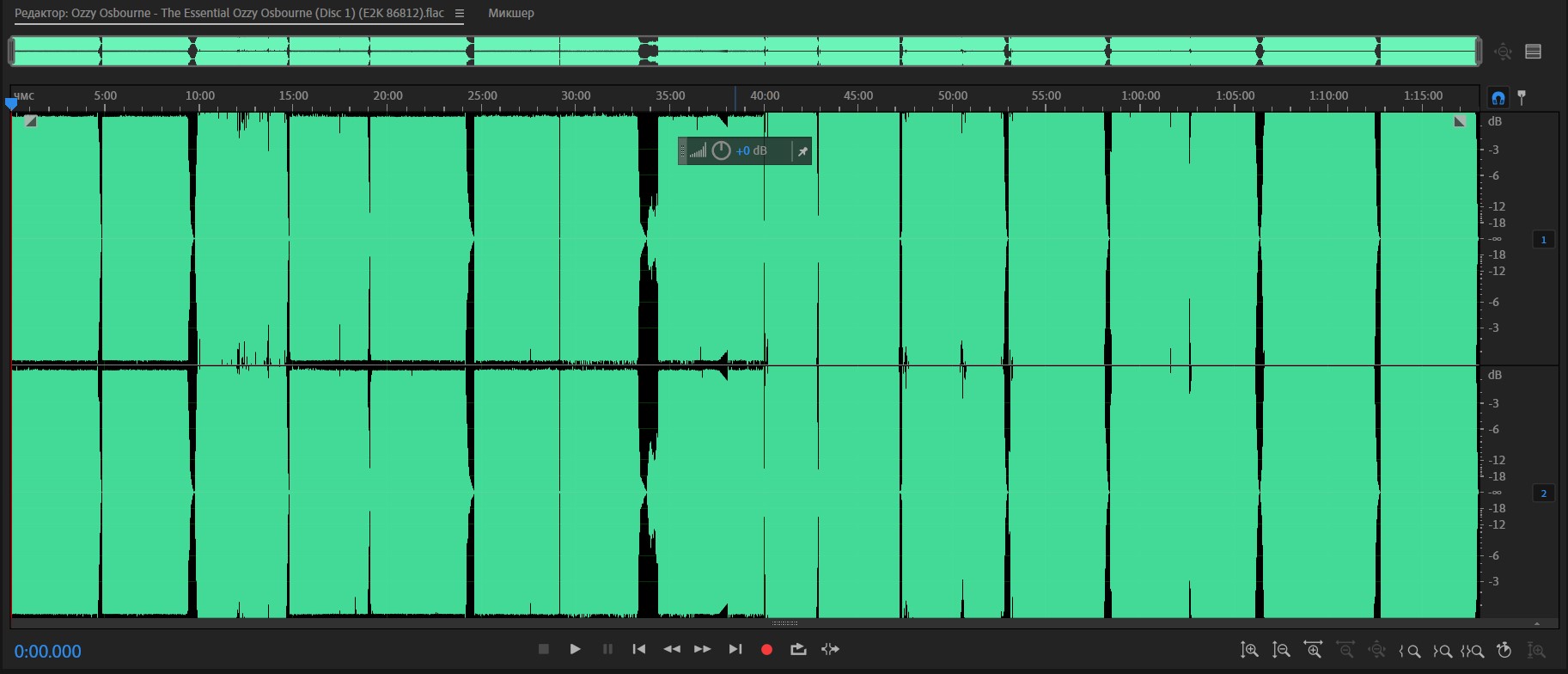Adjust the +0 dB gain knob
Screen dimensions: 1568x674
point(722,151)
